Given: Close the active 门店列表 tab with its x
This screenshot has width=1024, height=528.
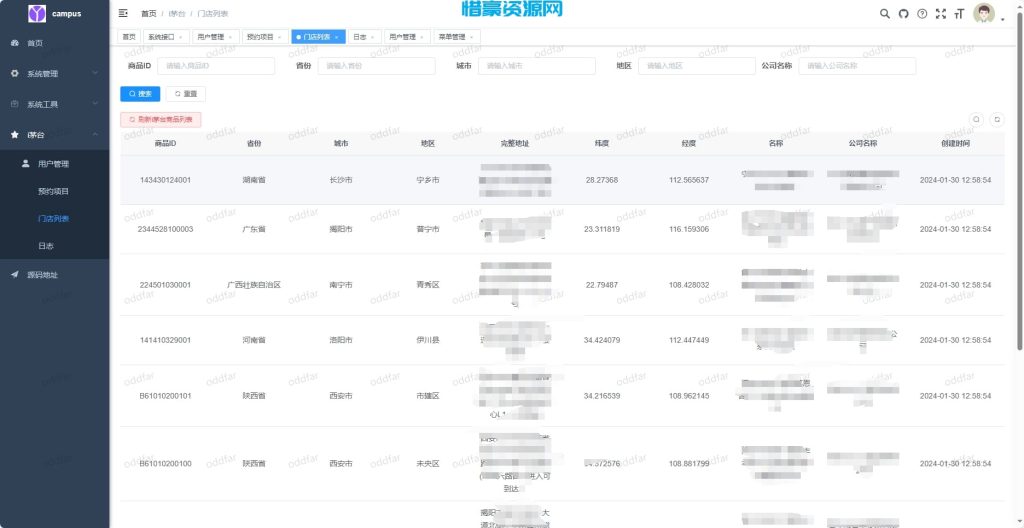Looking at the screenshot, I should coord(336,37).
